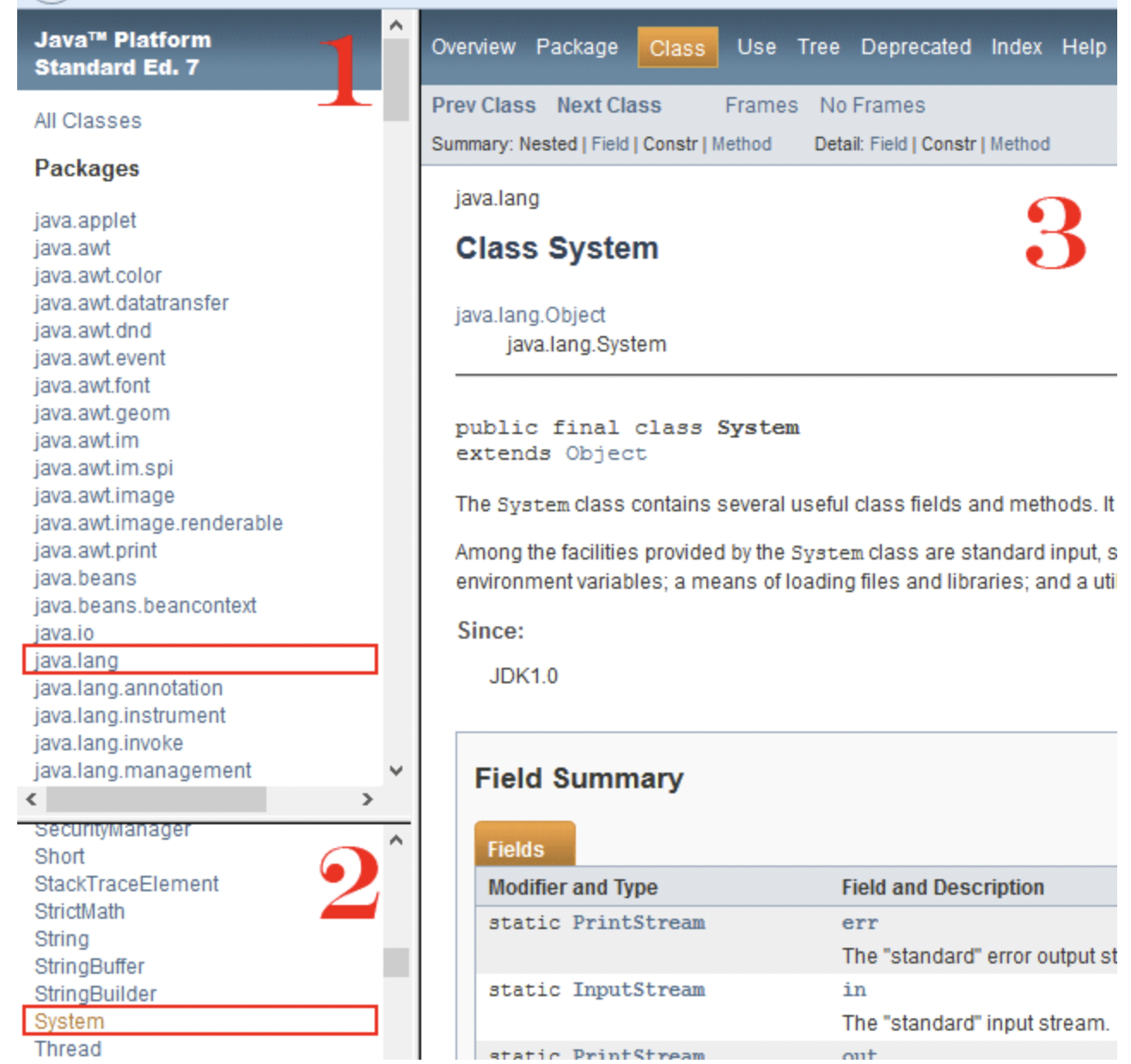Jump to Method in Summary row
The image size is (1131, 1064).
742,144
